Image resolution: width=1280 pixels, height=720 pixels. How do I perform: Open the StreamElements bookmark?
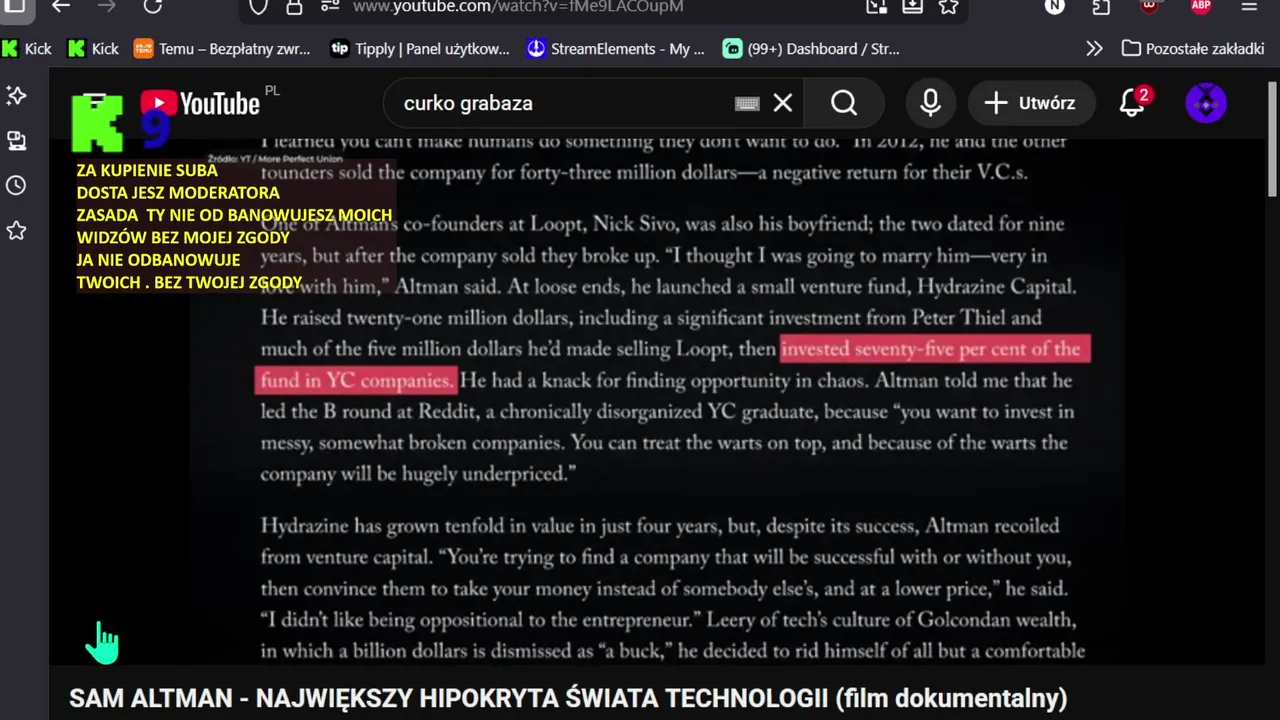click(x=615, y=48)
